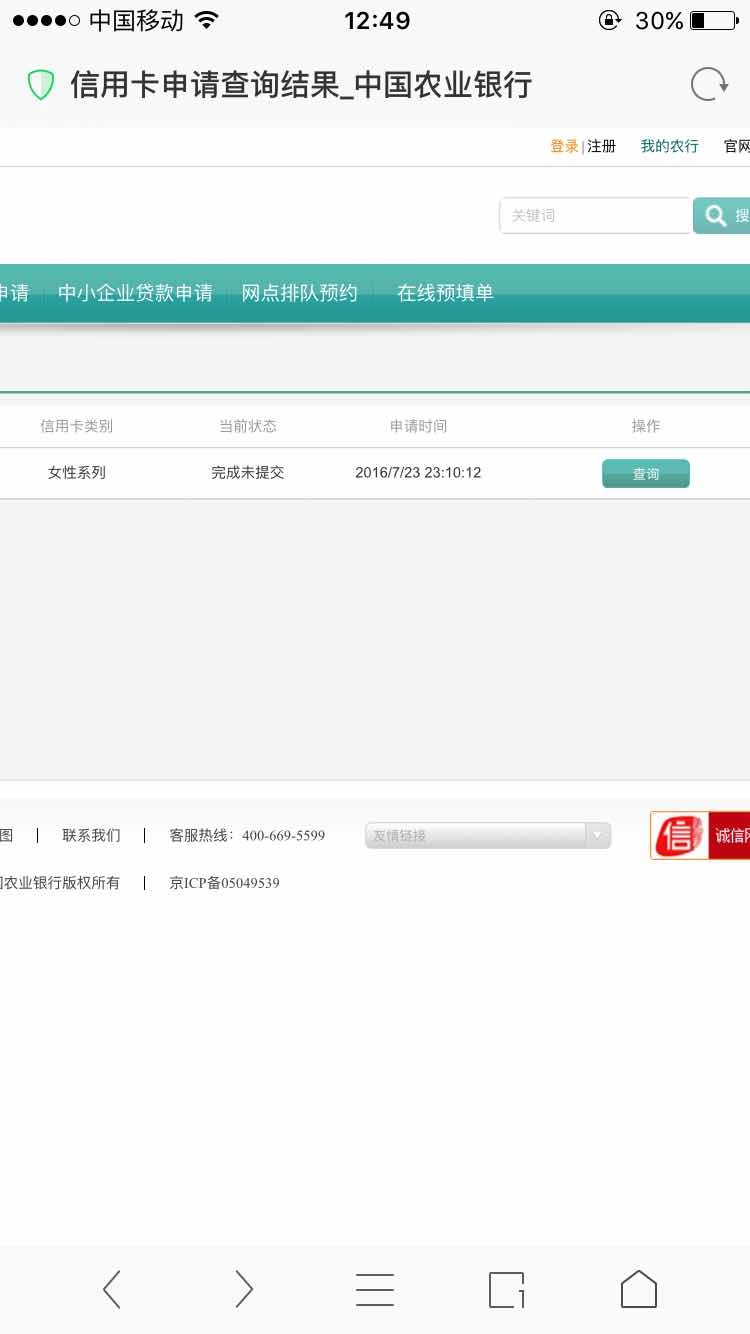Click the 申请时间 column header
The image size is (750, 1334).
click(418, 426)
